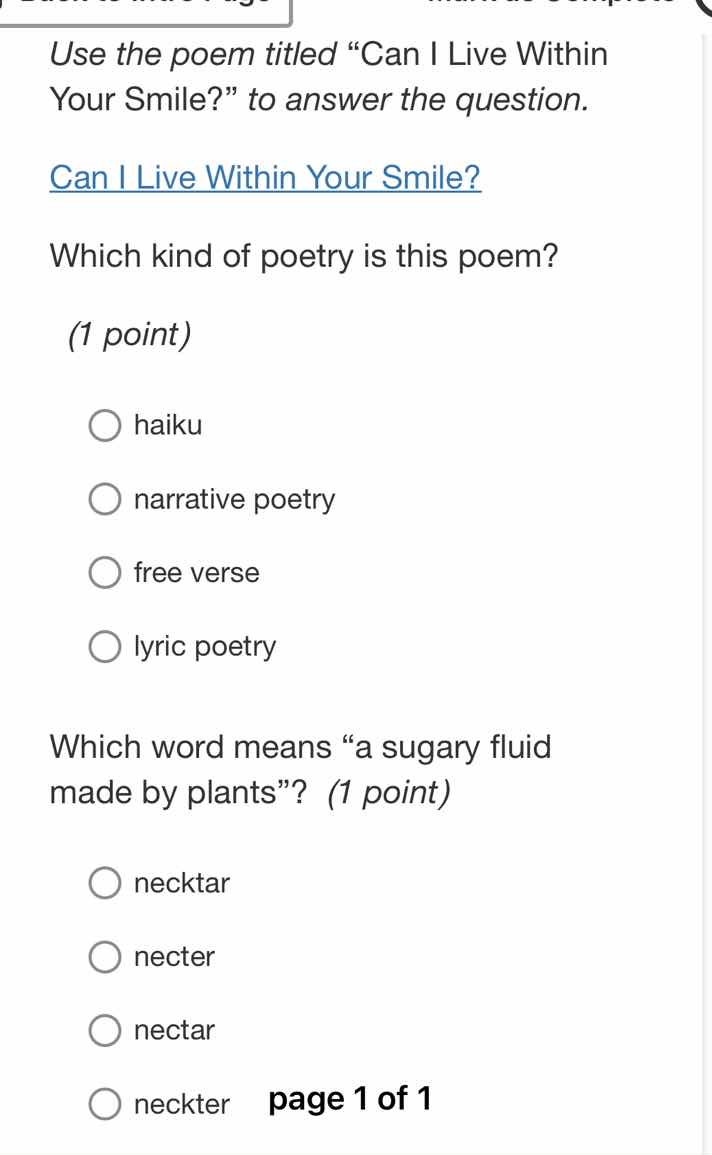The width and height of the screenshot is (712, 1155).
Task: Choose necter for the vocabulary question
Action: click(105, 957)
